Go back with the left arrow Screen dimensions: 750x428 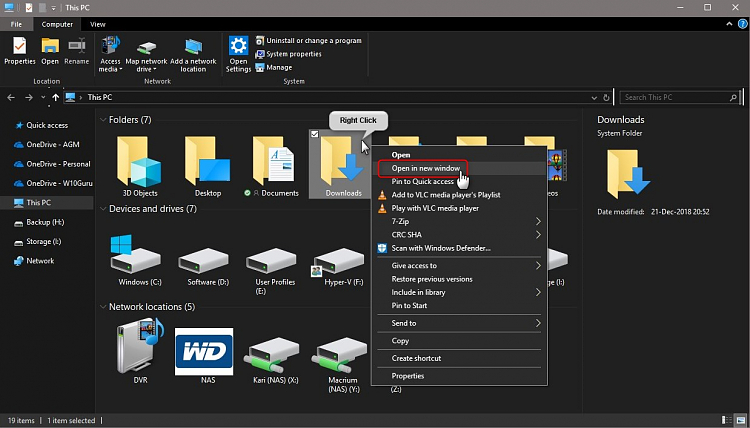(x=11, y=98)
